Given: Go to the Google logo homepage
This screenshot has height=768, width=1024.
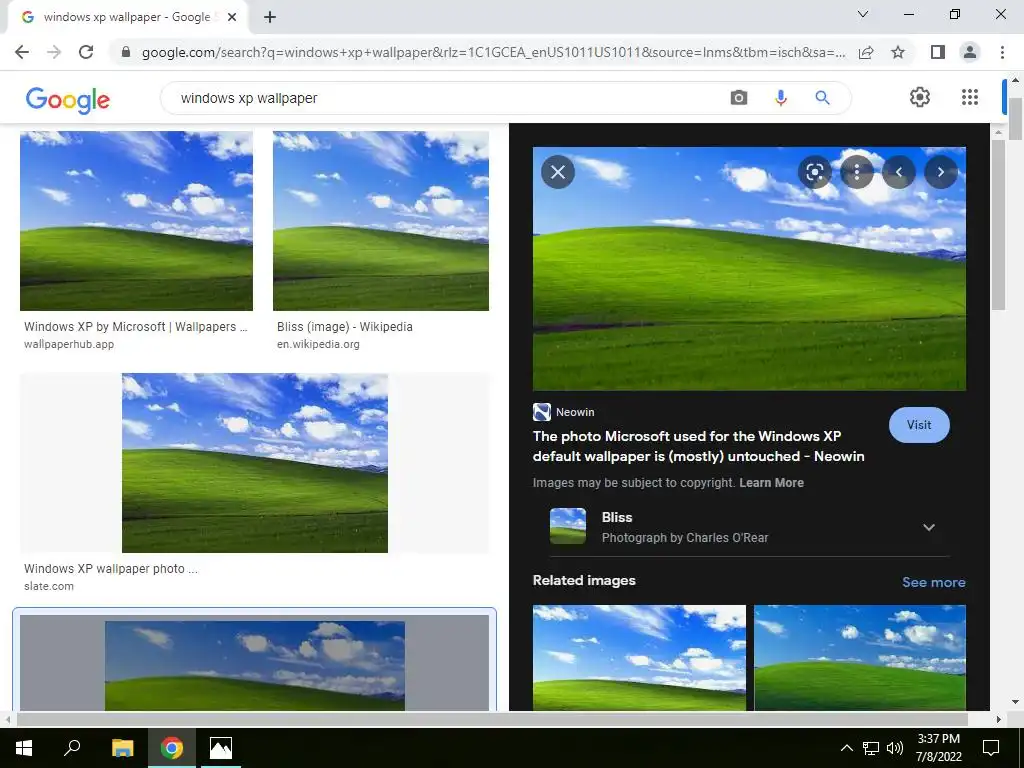Looking at the screenshot, I should click(68, 100).
